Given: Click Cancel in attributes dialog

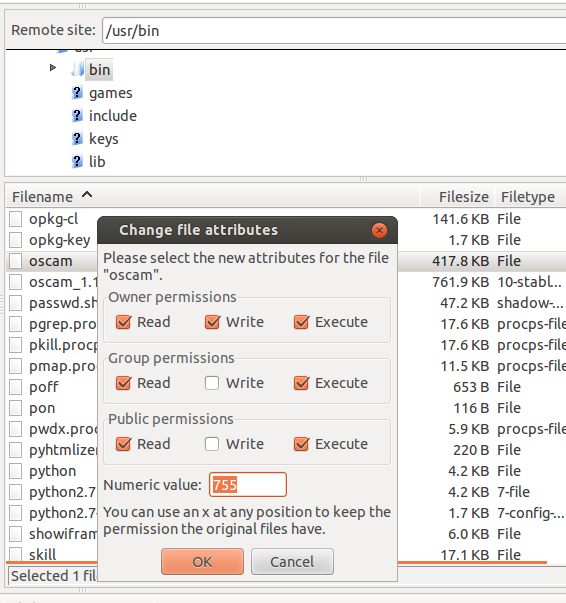Looking at the screenshot, I should point(292,562).
